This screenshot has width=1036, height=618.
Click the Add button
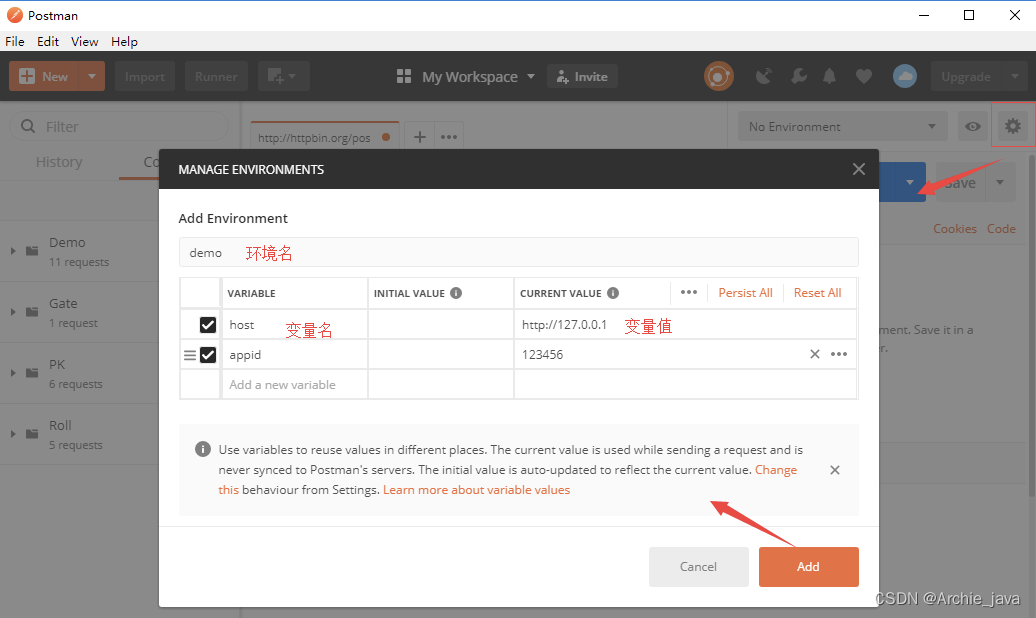click(808, 566)
